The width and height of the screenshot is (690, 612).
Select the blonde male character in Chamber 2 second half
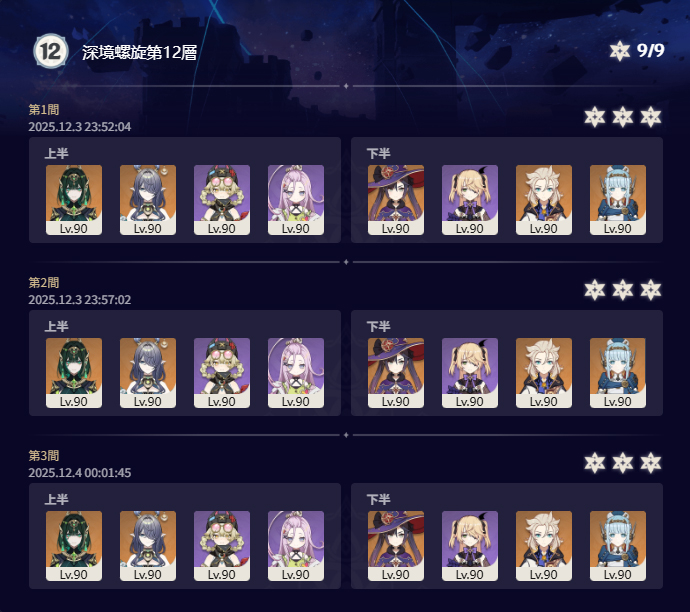click(544, 373)
